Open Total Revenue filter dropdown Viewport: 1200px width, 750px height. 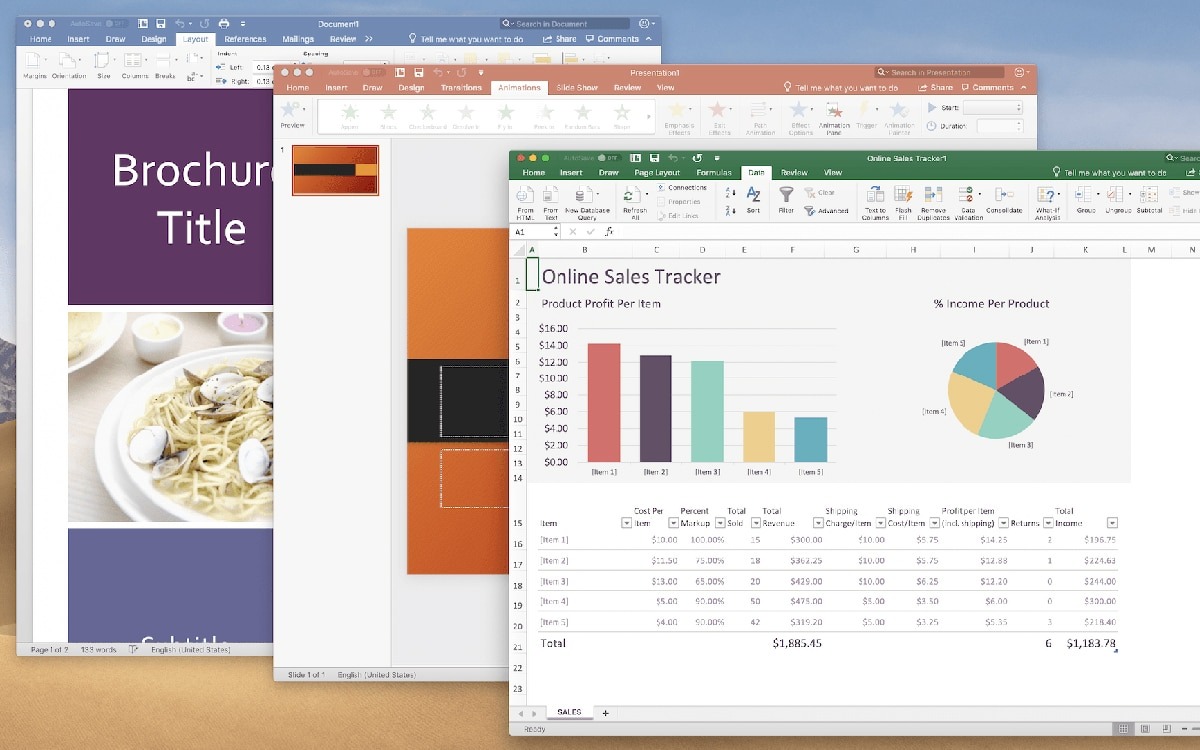[x=818, y=523]
